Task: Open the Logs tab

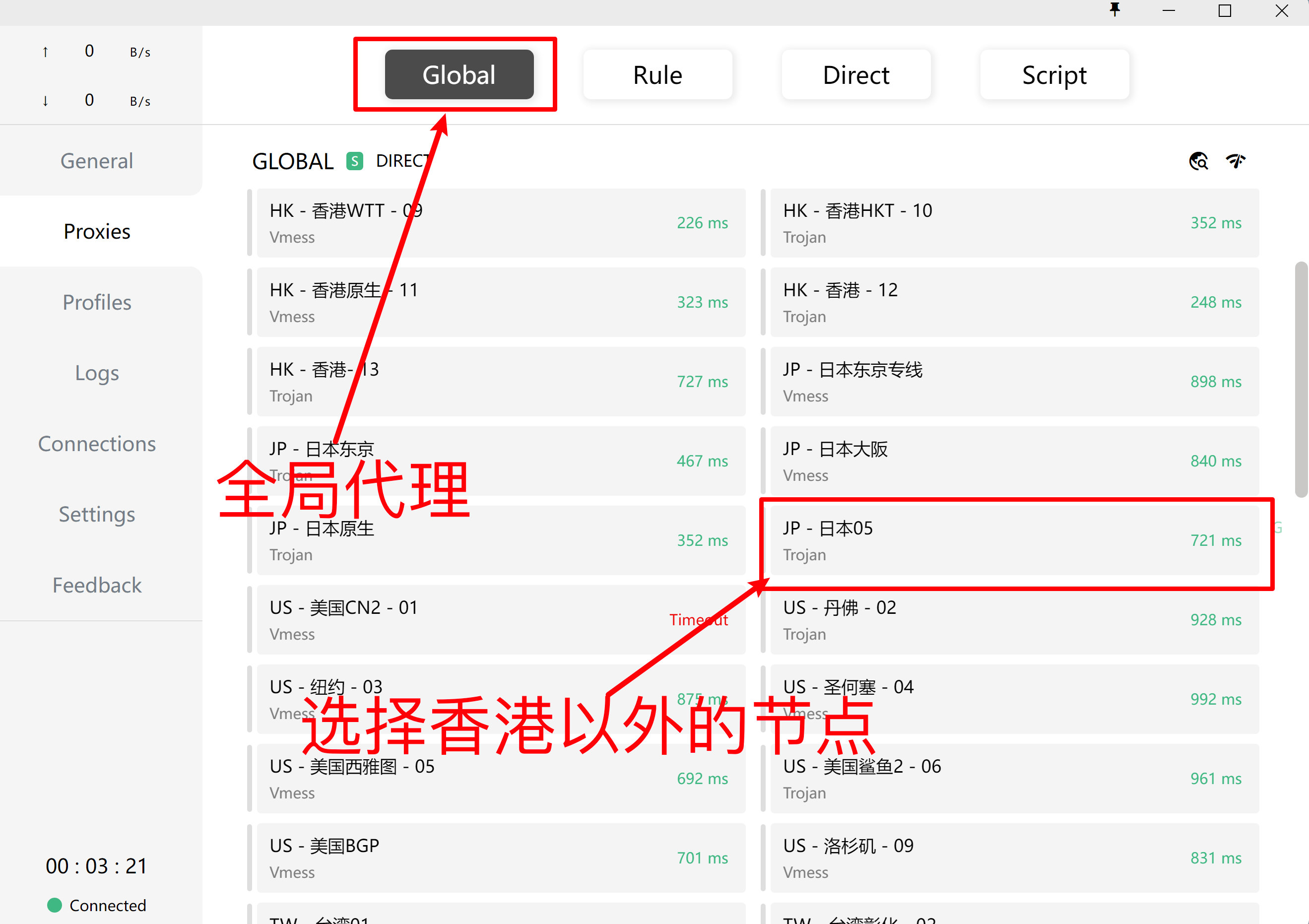Action: click(x=97, y=373)
